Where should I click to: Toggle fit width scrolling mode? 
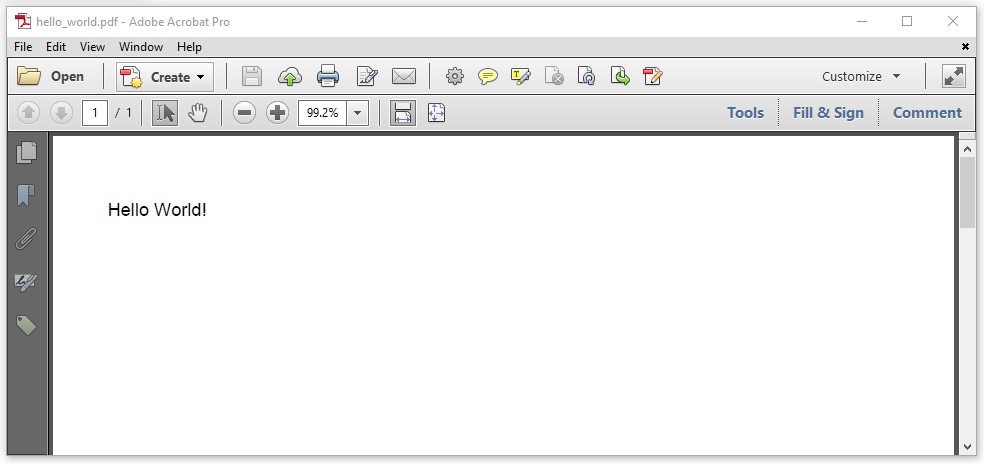[x=403, y=113]
